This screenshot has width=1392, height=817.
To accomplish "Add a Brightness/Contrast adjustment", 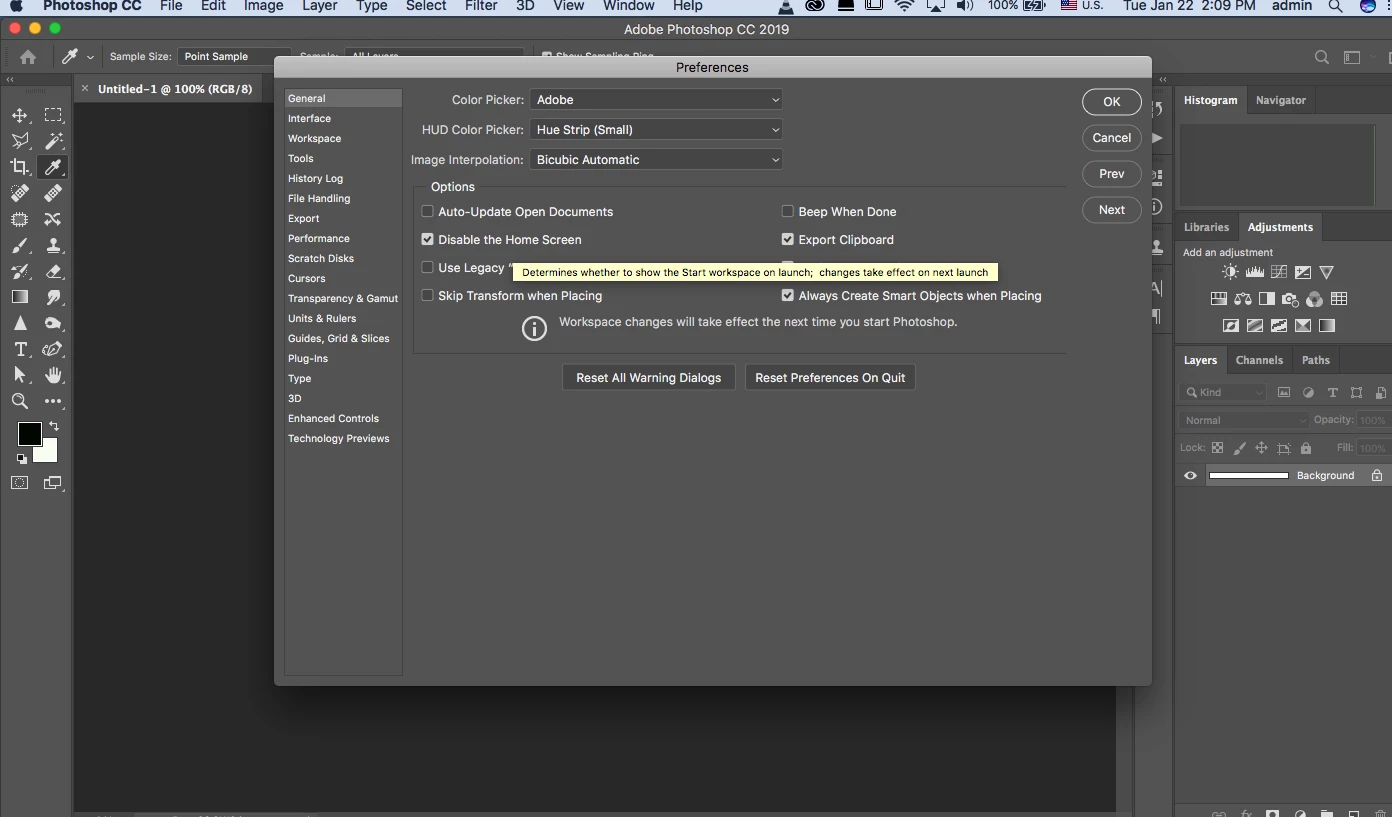I will [x=1230, y=272].
